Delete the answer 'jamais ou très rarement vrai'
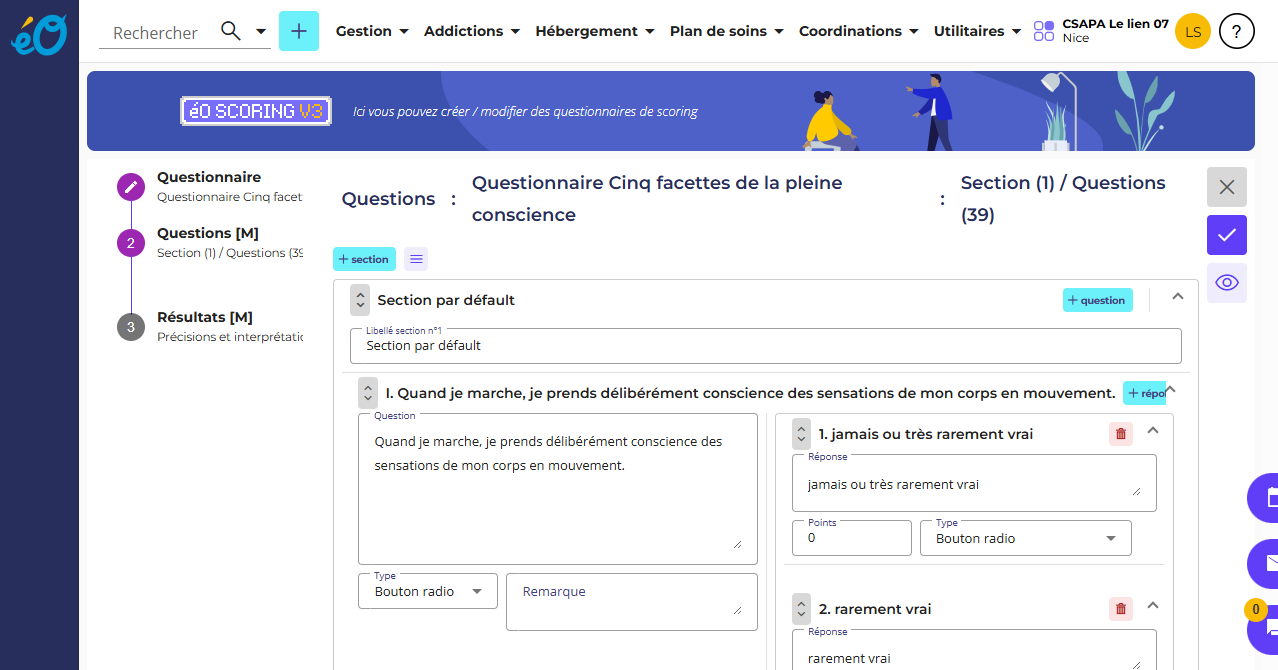The width and height of the screenshot is (1278, 670). [x=1121, y=434]
